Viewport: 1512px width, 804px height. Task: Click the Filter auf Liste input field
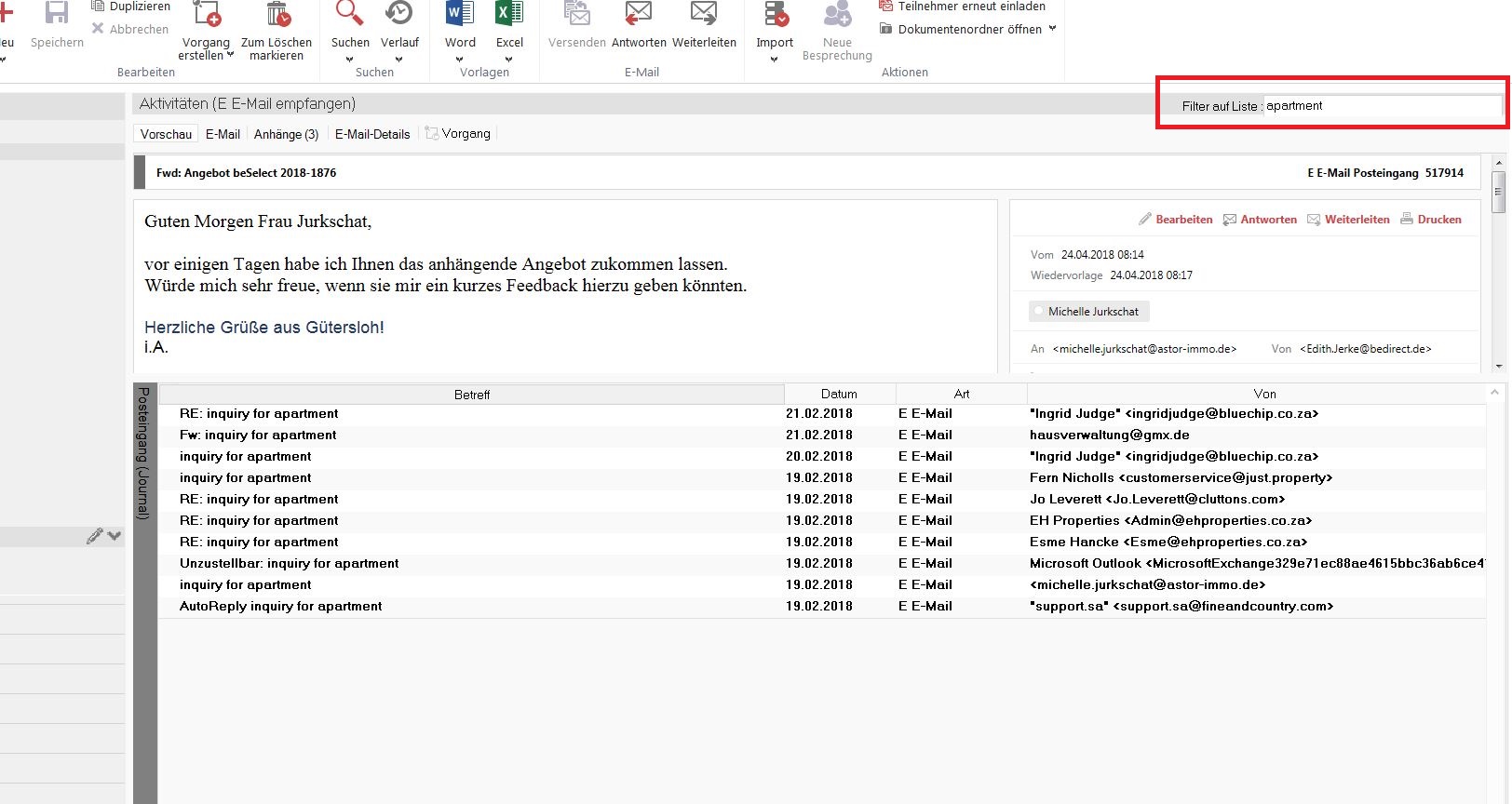click(1382, 106)
